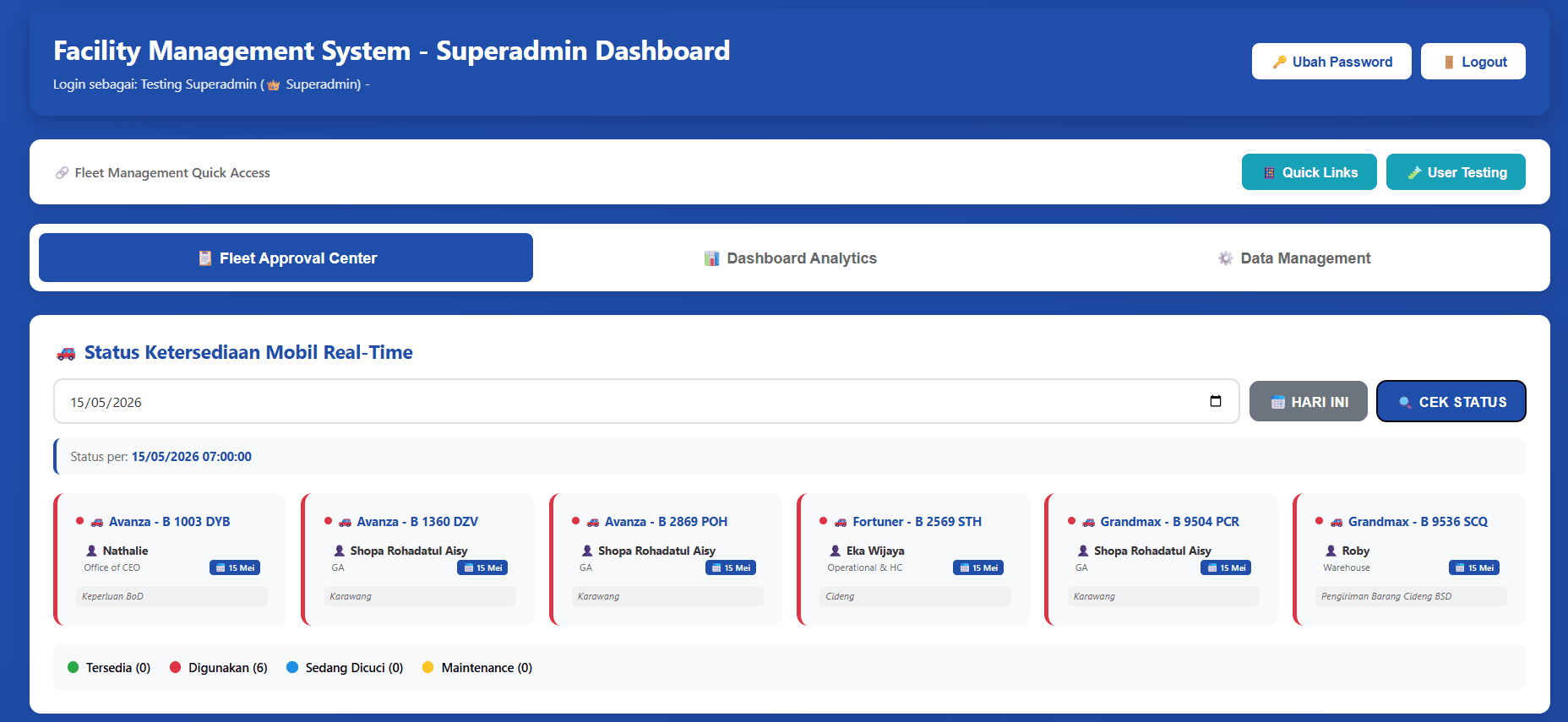Click the link icon beside Fleet Management Quick Access

click(x=62, y=173)
